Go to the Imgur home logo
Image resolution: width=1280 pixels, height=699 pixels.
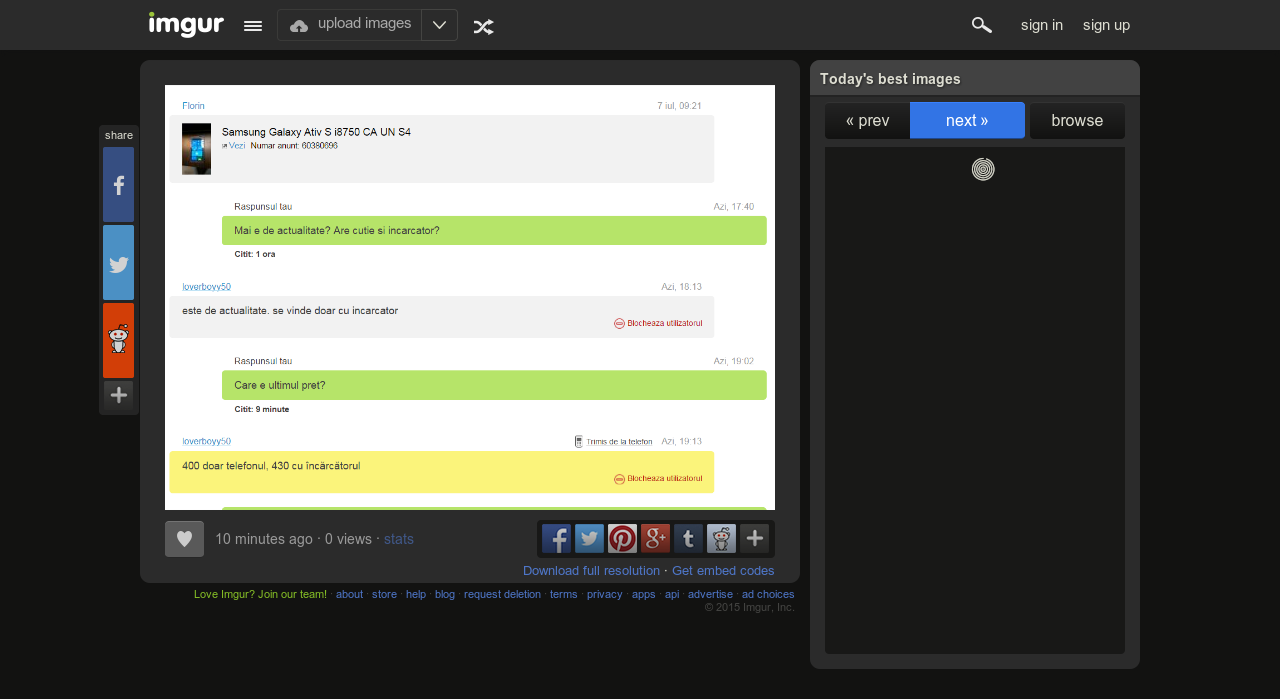[x=186, y=24]
